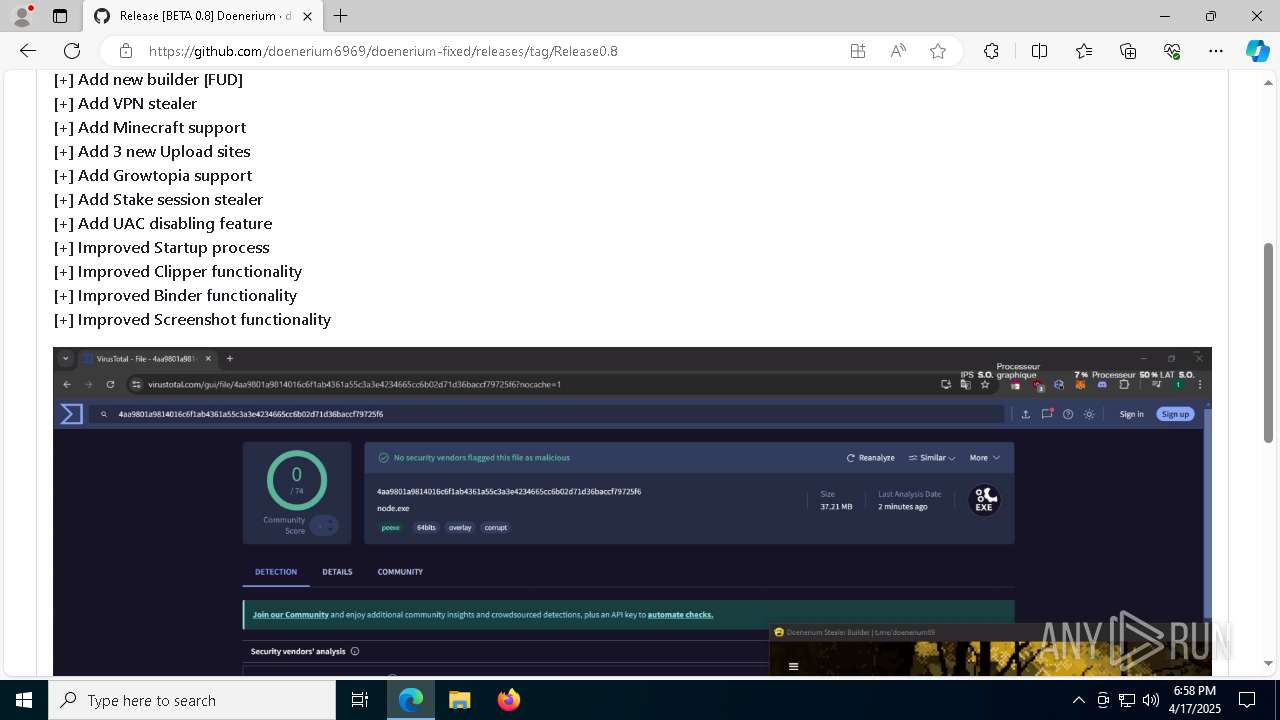Open the App available icon in address bar
The height and width of the screenshot is (720, 1280).
[858, 51]
